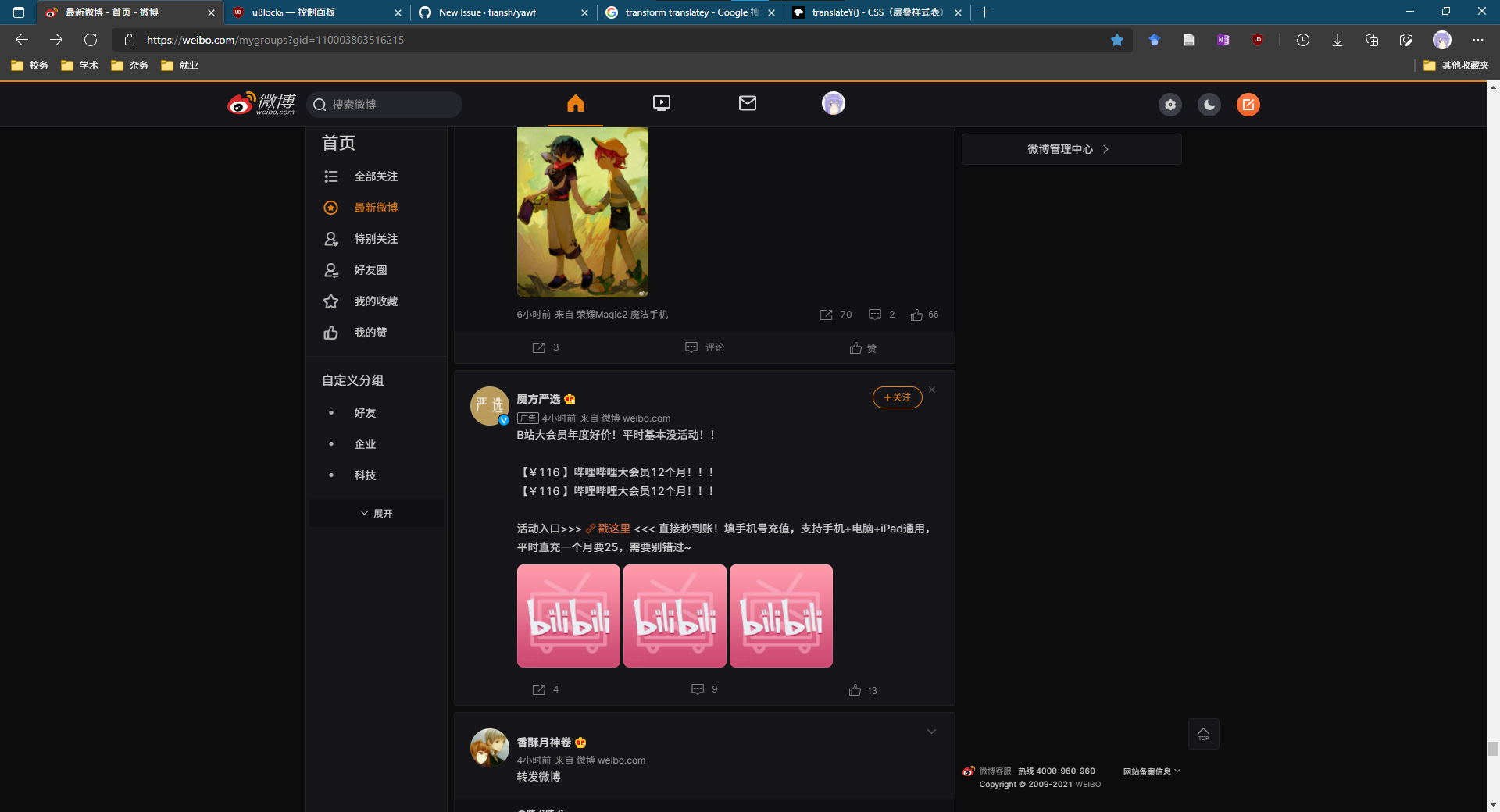Image resolution: width=1500 pixels, height=812 pixels.
Task: Reload the current page
Action: (91, 40)
